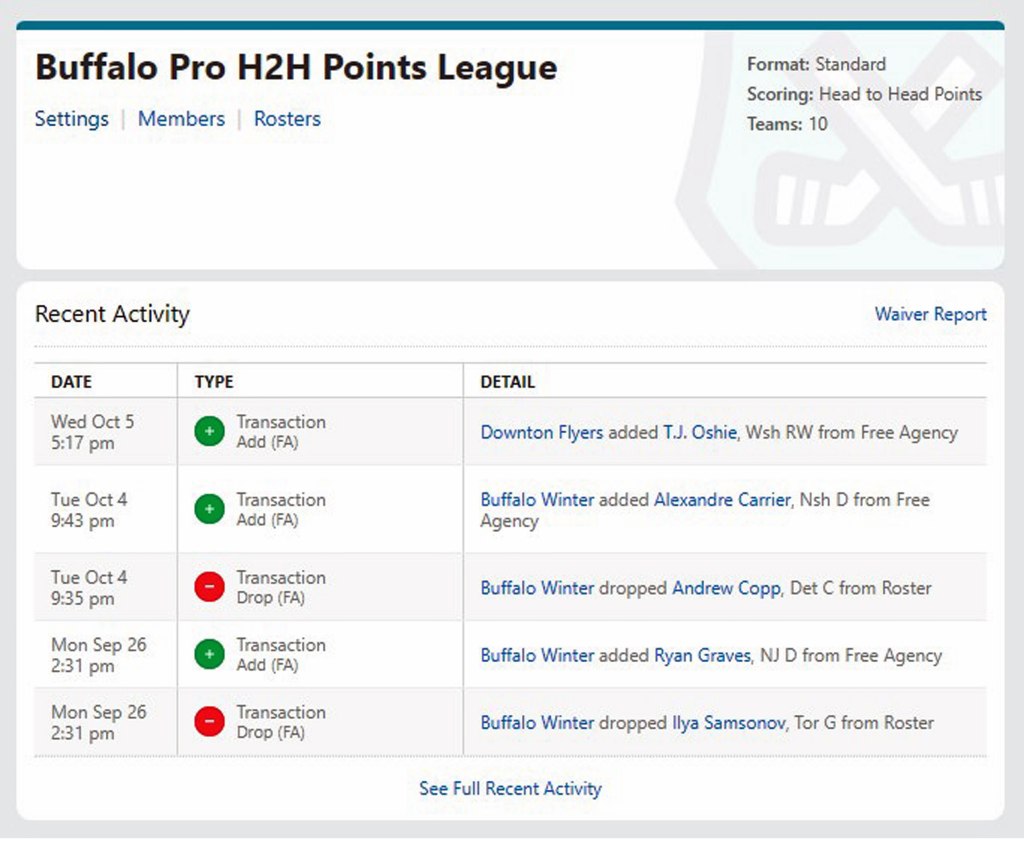
Task: Click the DATE column header
Action: pyautogui.click(x=71, y=382)
